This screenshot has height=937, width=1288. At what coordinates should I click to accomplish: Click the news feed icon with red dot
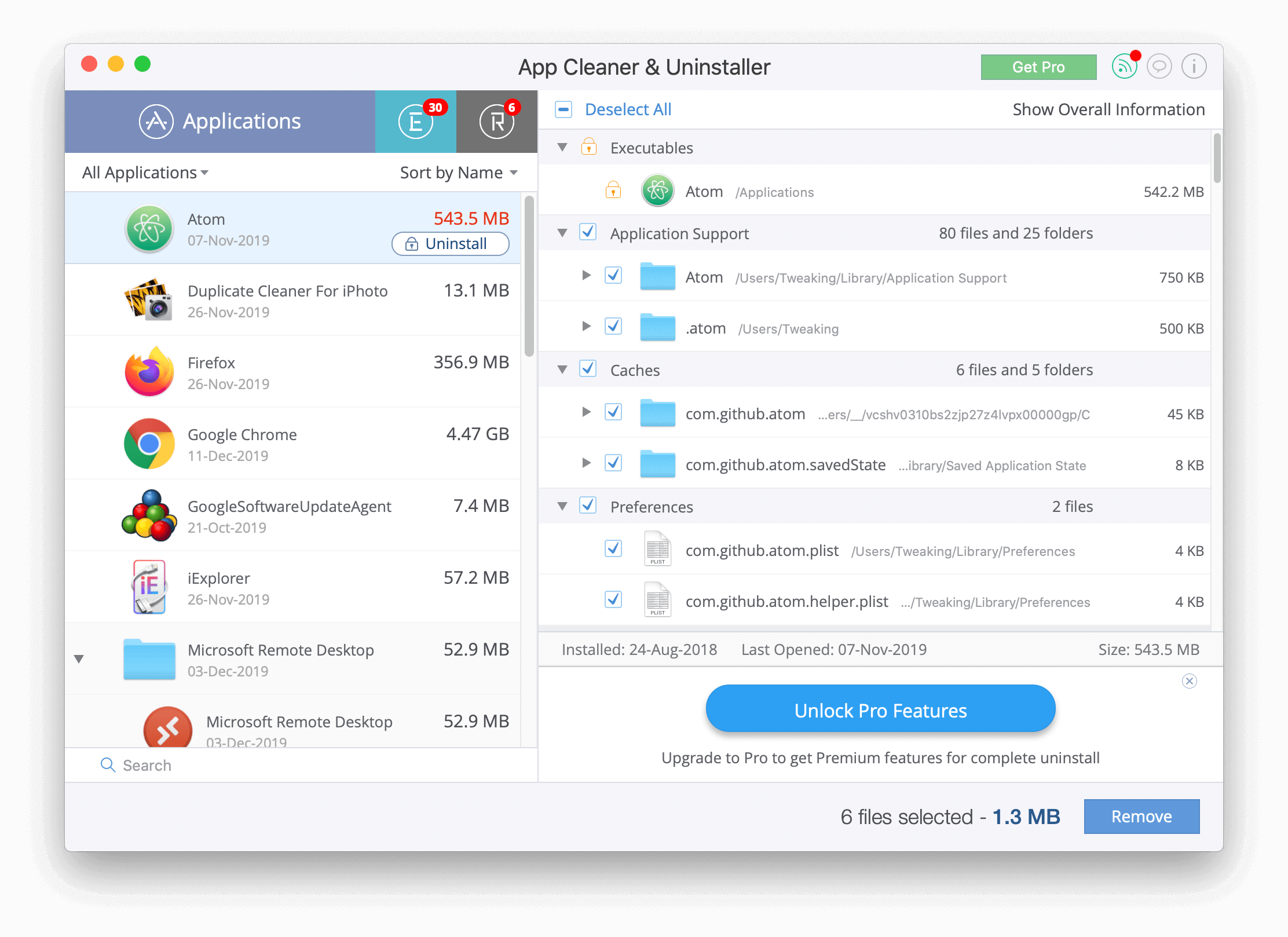[x=1124, y=67]
